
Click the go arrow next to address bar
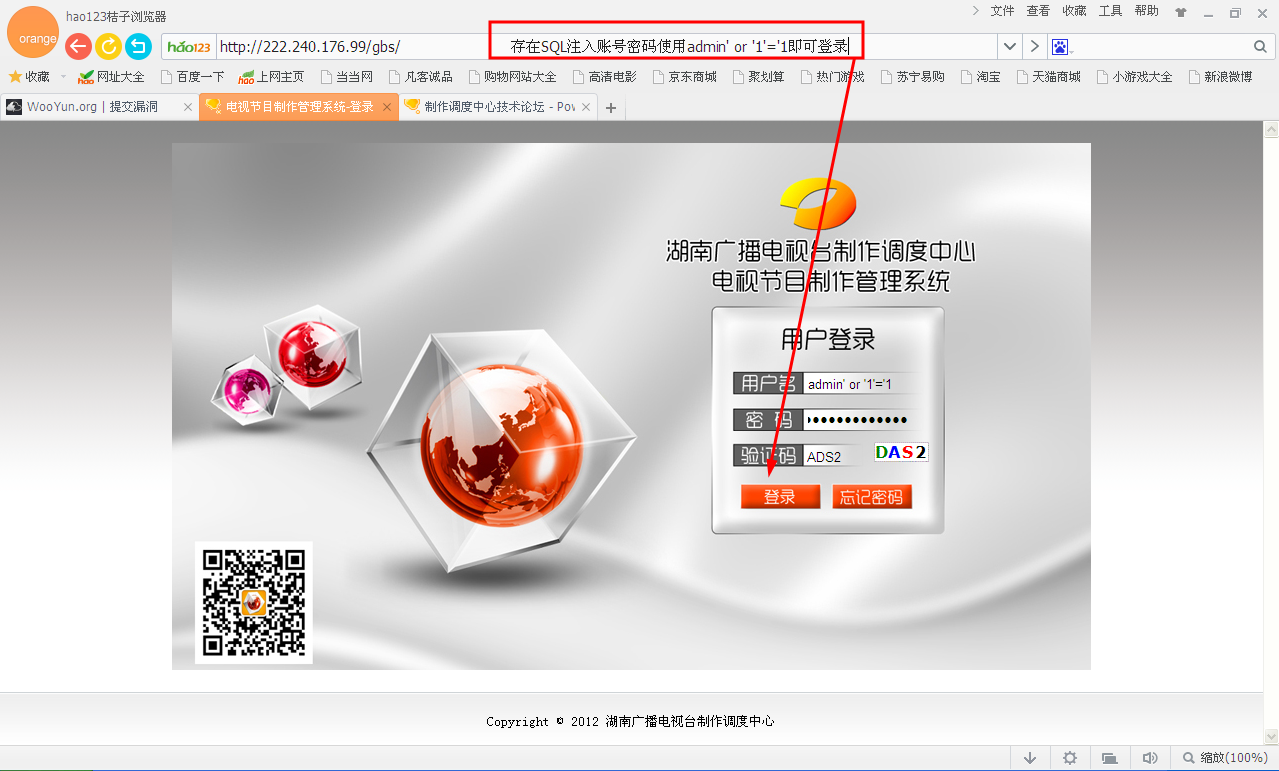tap(1034, 46)
